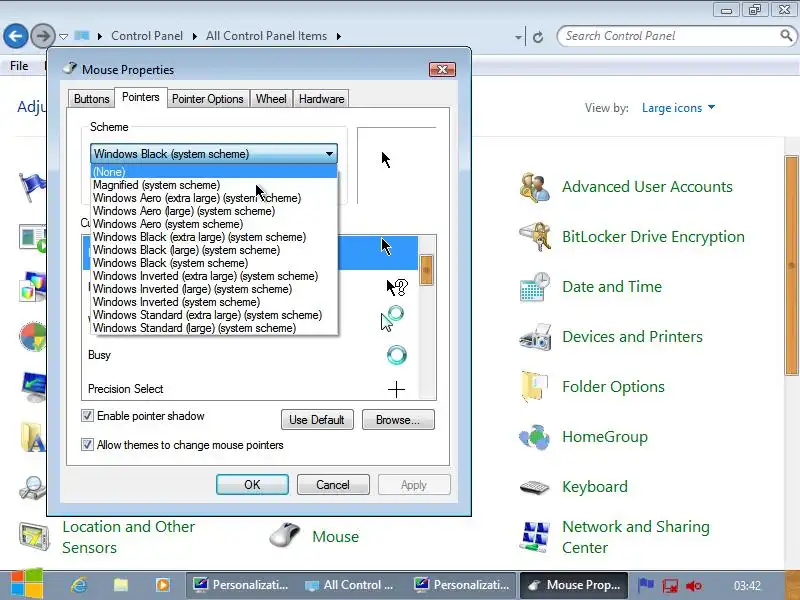Click the Action Center flag tray icon
Viewport: 800px width, 600px height.
pos(646,585)
